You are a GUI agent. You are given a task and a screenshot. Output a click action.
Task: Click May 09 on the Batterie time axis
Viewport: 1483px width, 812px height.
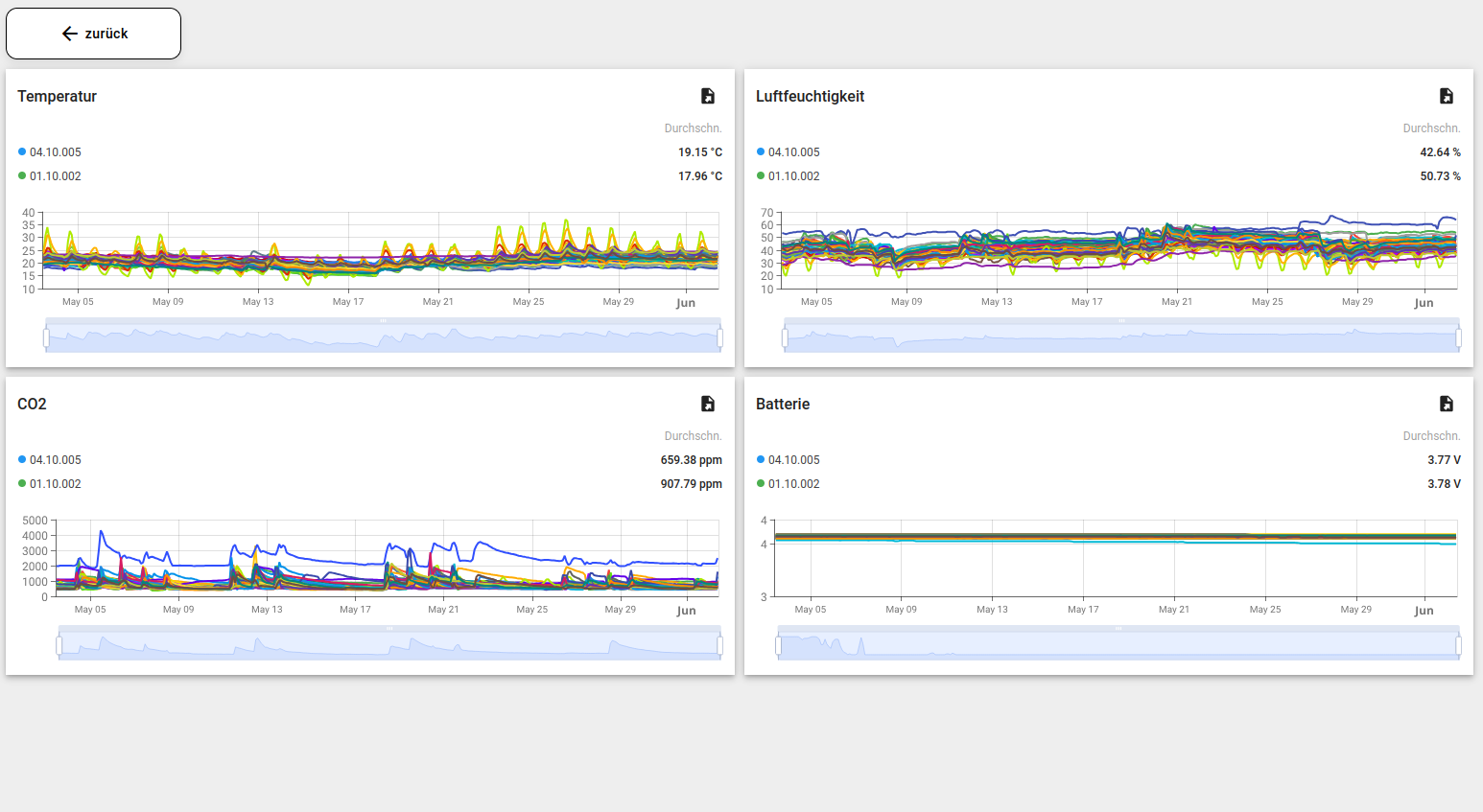[901, 610]
